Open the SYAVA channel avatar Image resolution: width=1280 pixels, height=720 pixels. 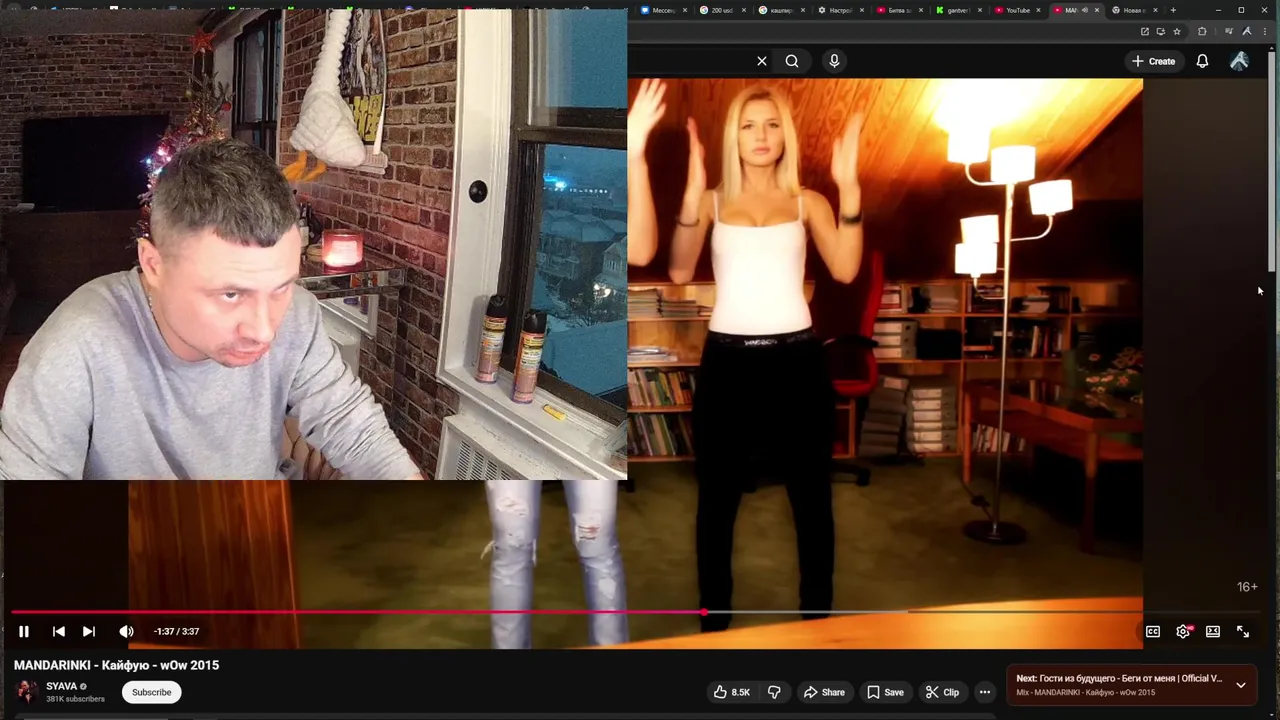[x=27, y=692]
